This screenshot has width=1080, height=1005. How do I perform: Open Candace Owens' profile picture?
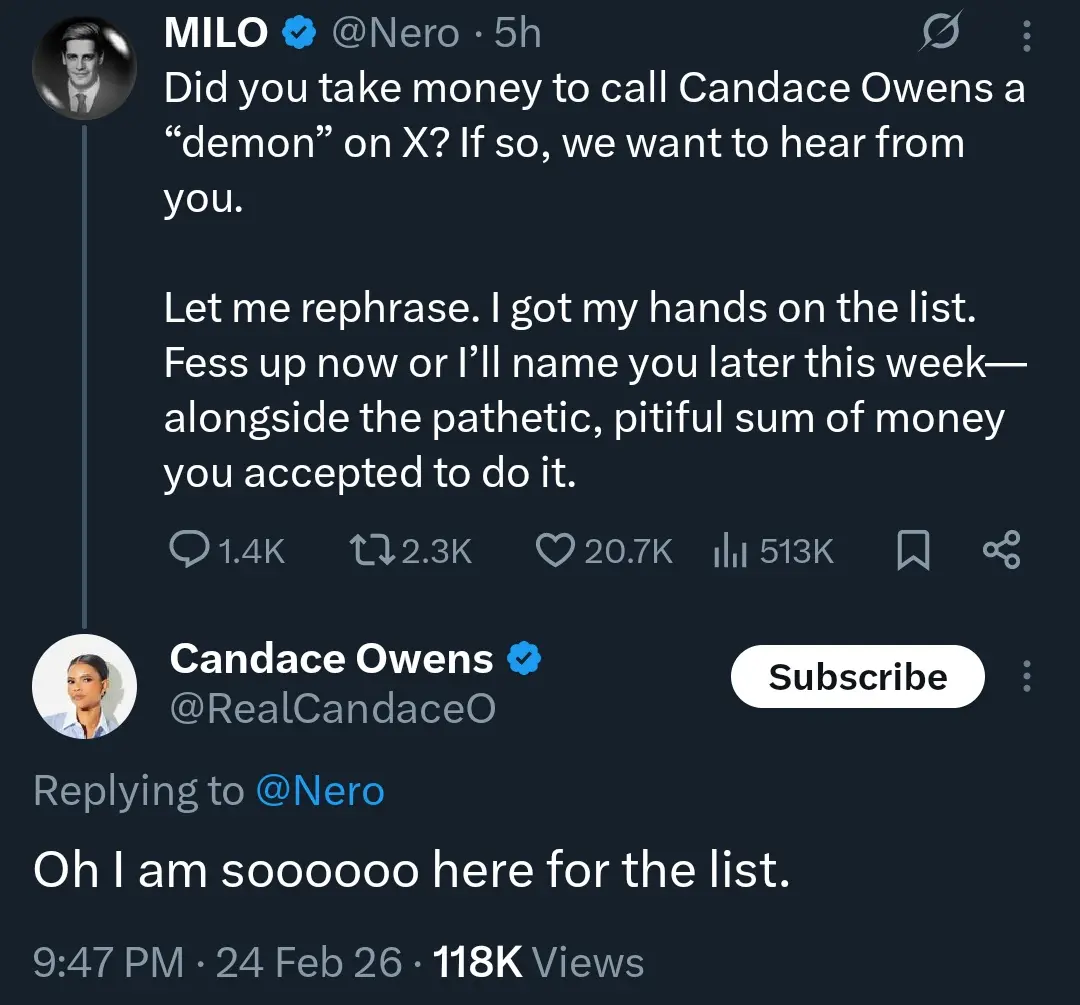click(85, 685)
